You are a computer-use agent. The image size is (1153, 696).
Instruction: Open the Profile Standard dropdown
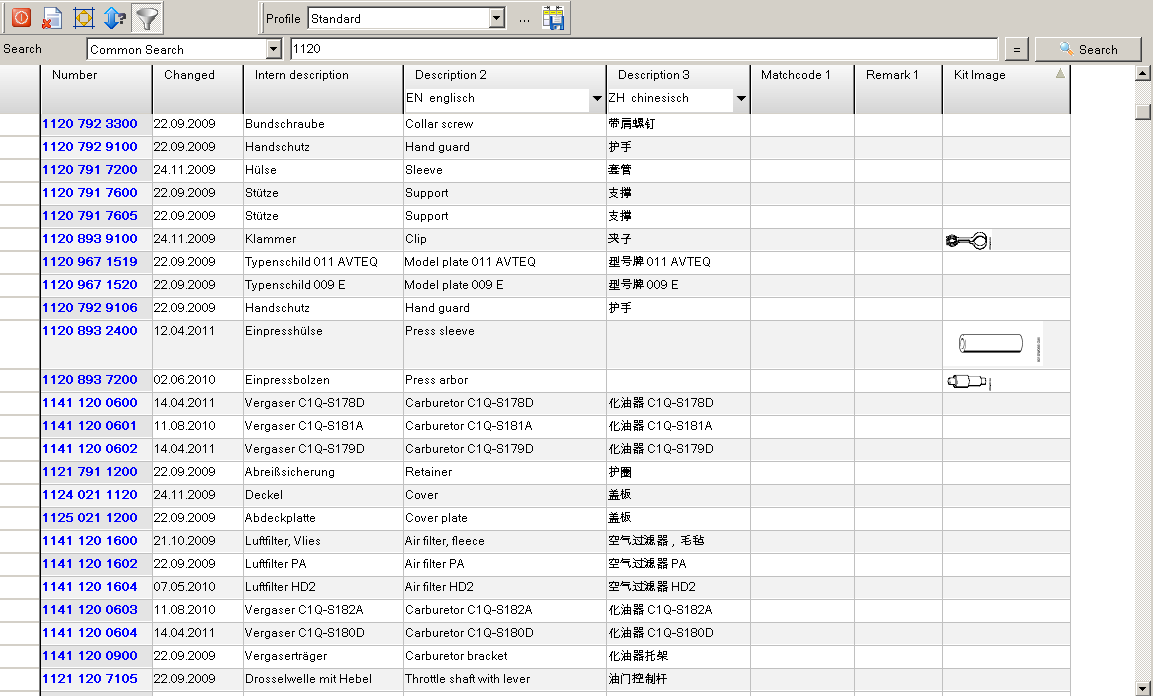(496, 18)
